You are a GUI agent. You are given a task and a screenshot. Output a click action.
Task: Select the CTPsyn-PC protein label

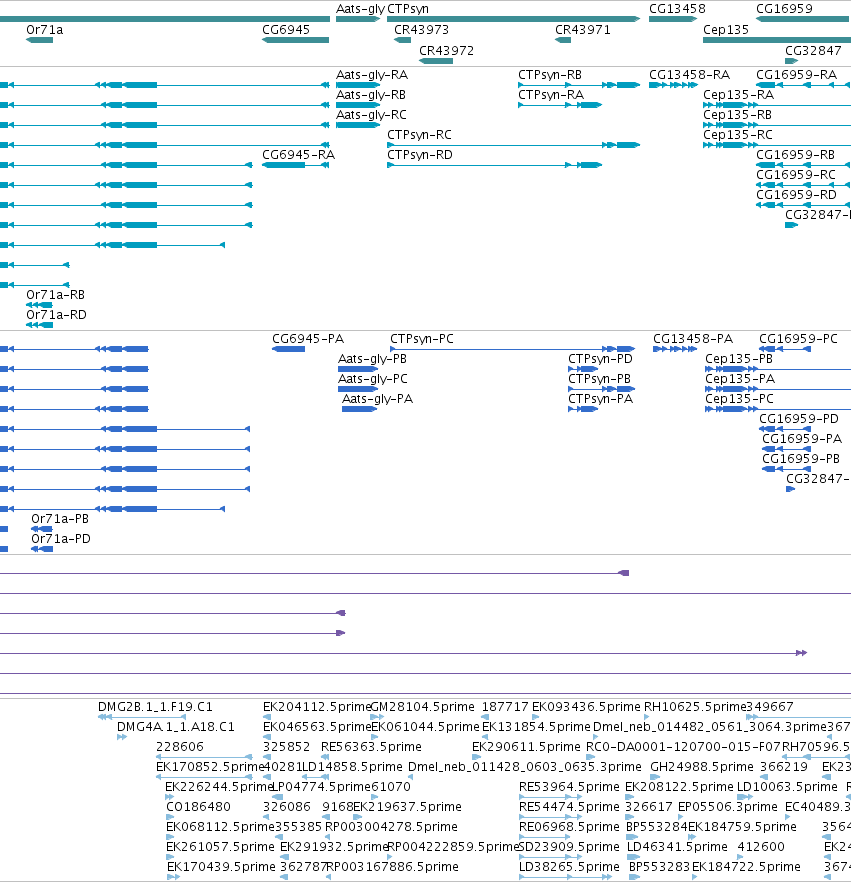tap(422, 339)
